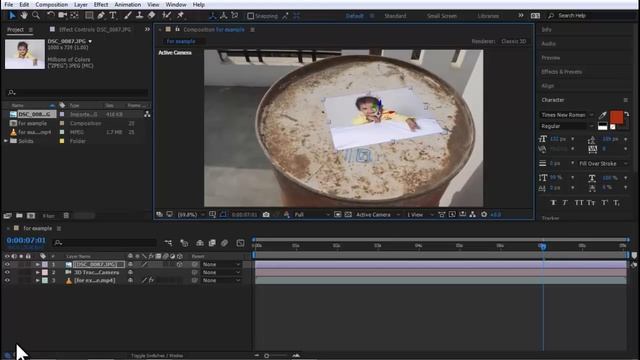Focus the Project panel search field
This screenshot has height=360, width=640.
pyautogui.click(x=78, y=93)
